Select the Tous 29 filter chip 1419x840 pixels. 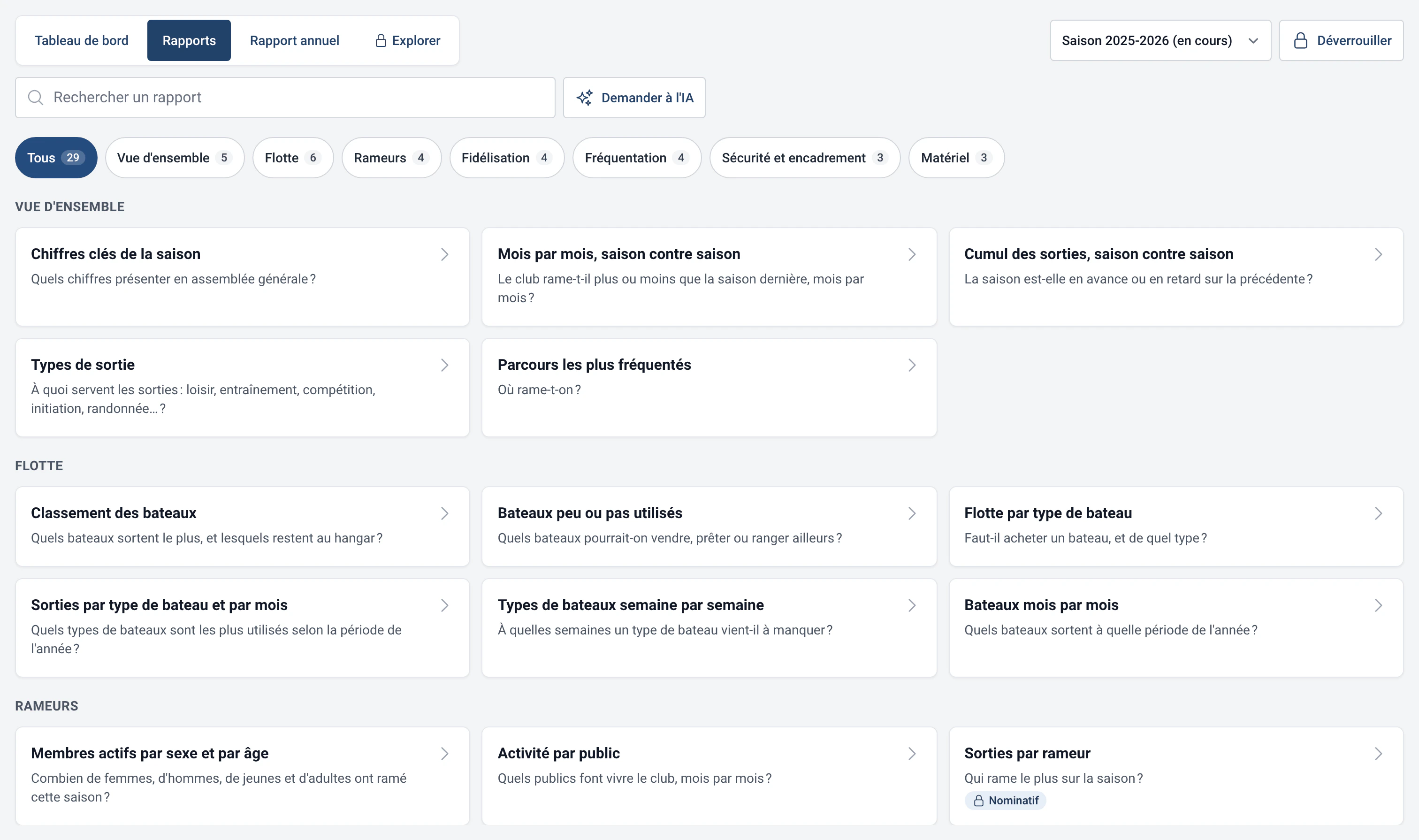coord(56,157)
